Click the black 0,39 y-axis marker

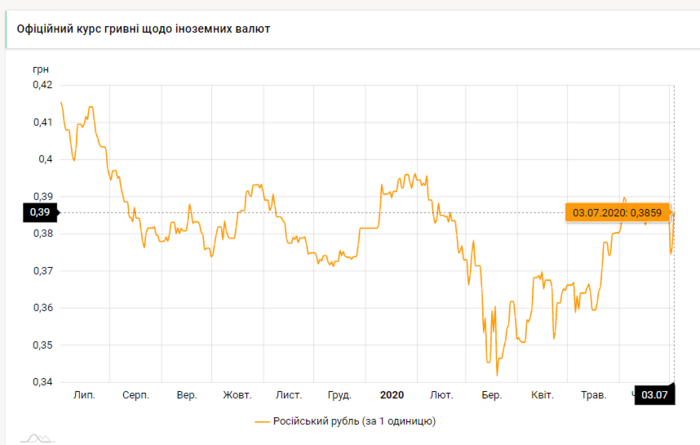[39, 213]
